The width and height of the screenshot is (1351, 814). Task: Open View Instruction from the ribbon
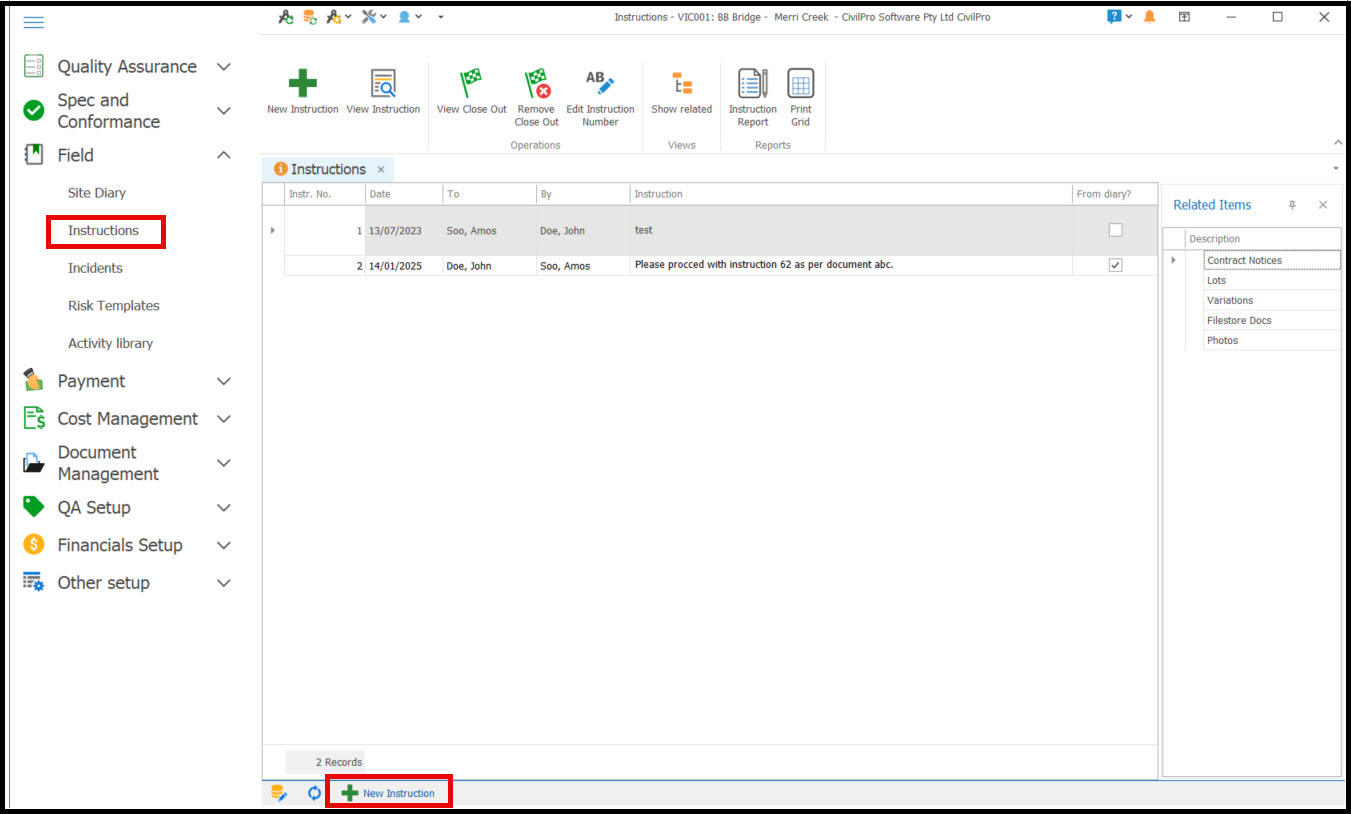pyautogui.click(x=383, y=85)
